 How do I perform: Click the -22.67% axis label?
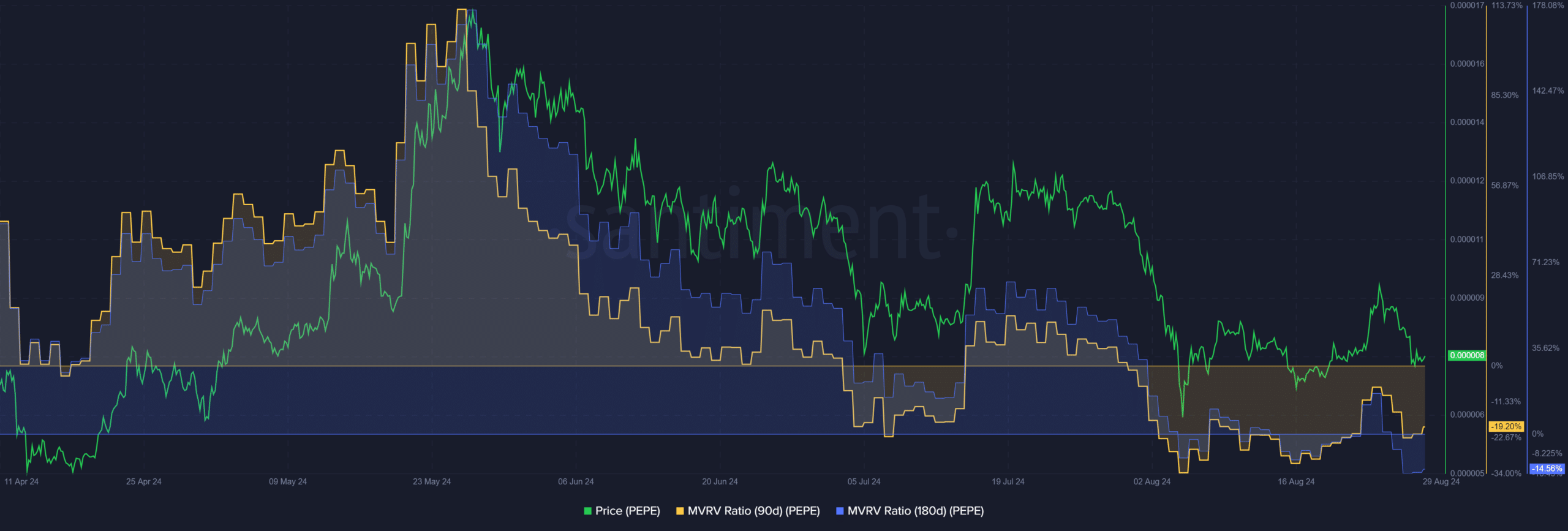coord(1506,437)
